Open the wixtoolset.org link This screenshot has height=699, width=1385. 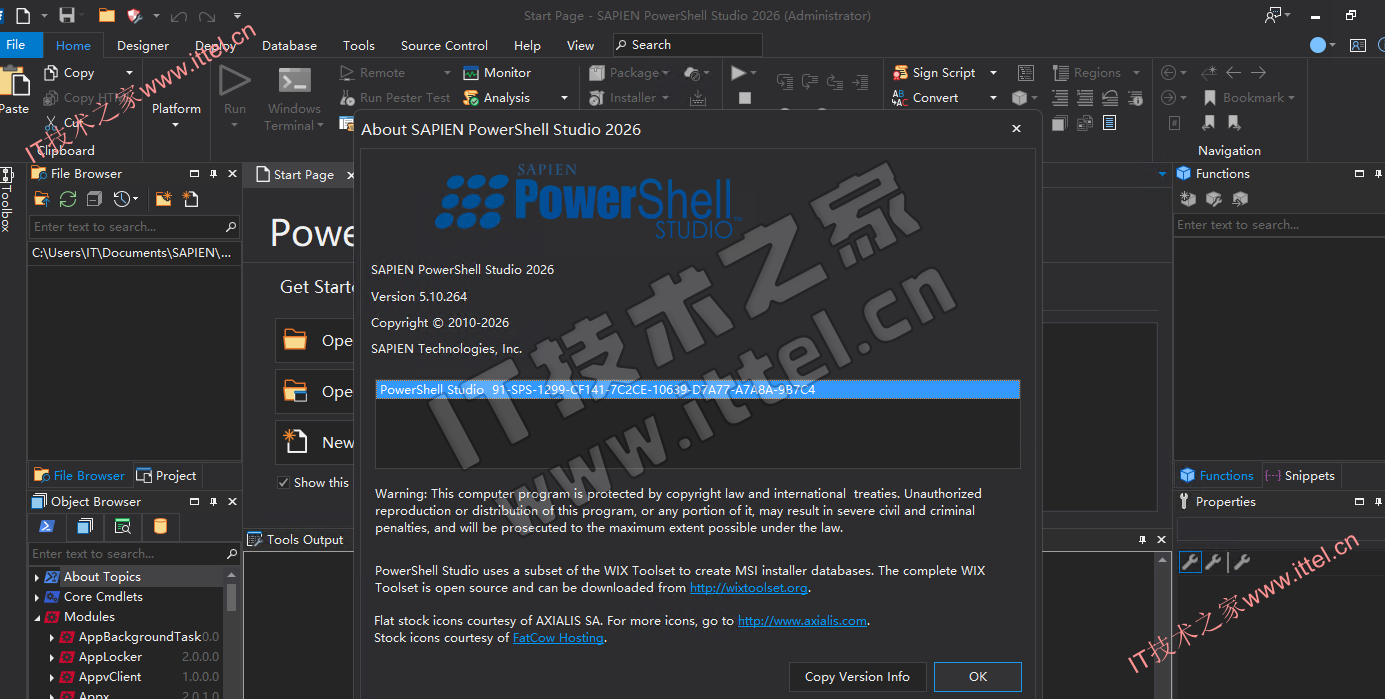point(748,588)
